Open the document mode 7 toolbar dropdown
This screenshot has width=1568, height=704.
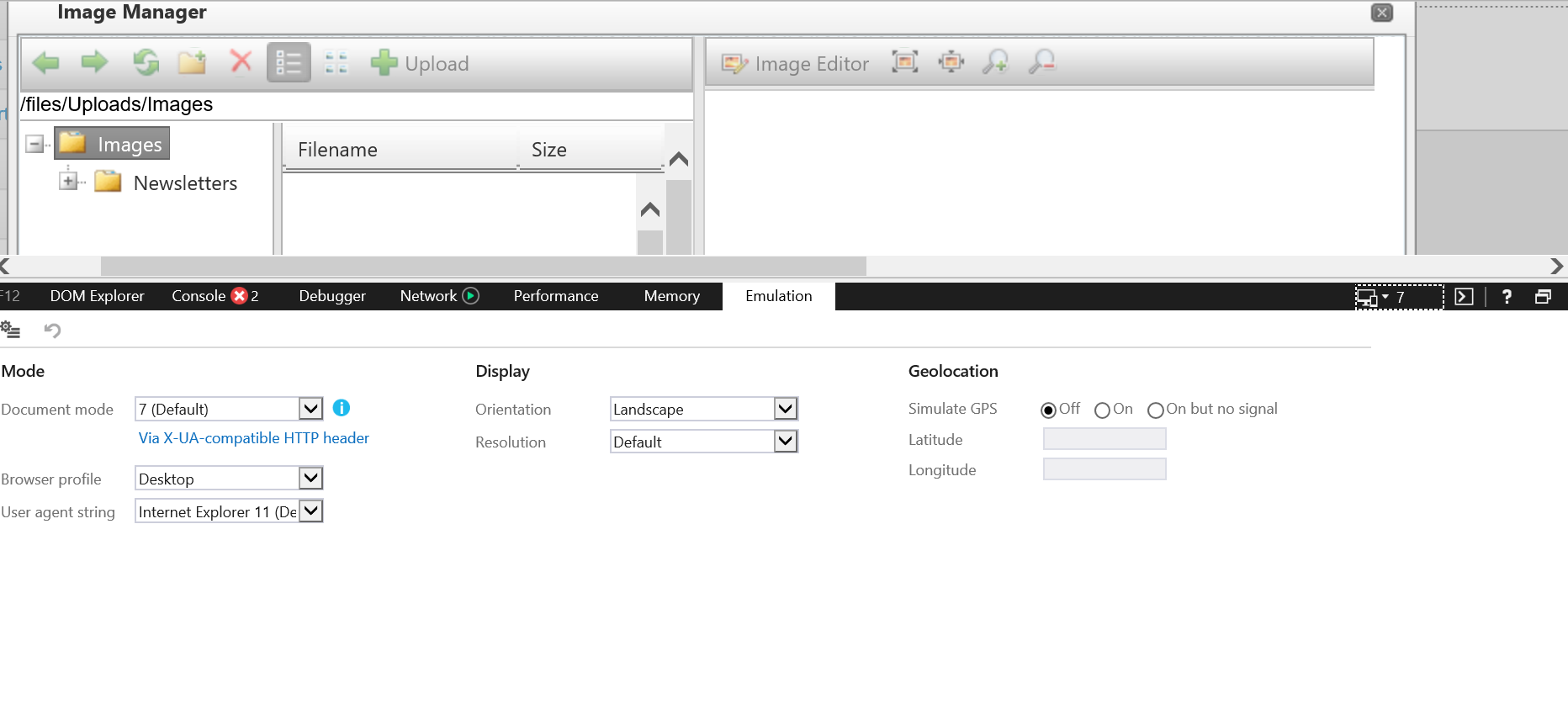pyautogui.click(x=1399, y=297)
